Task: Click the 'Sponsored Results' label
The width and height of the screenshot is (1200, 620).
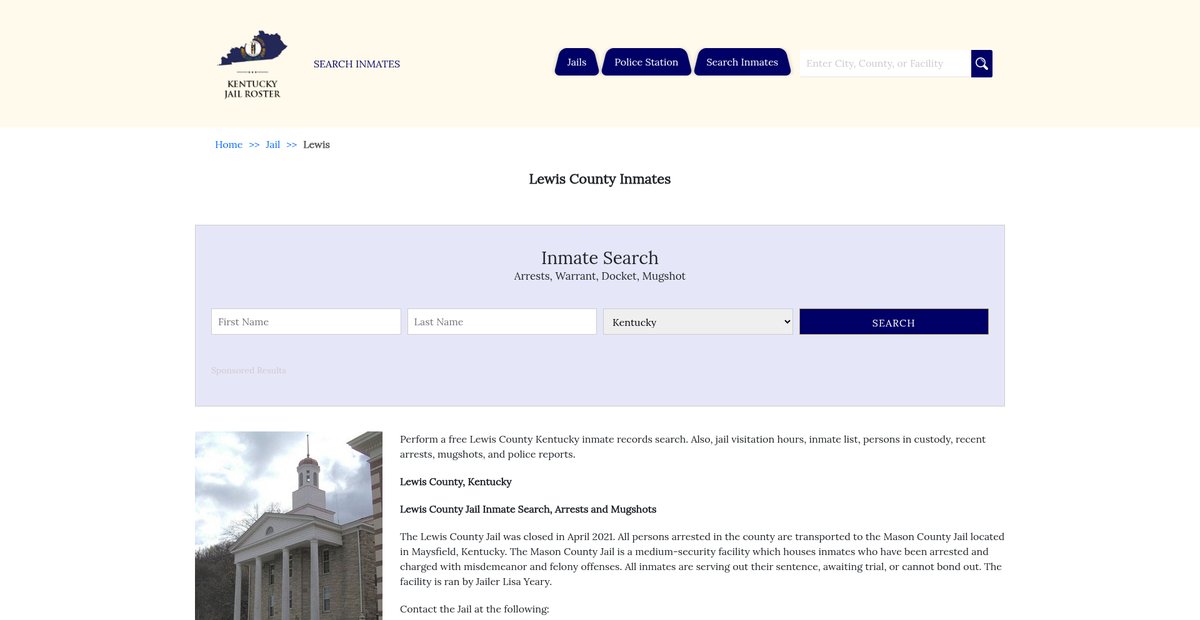Action: coord(249,370)
